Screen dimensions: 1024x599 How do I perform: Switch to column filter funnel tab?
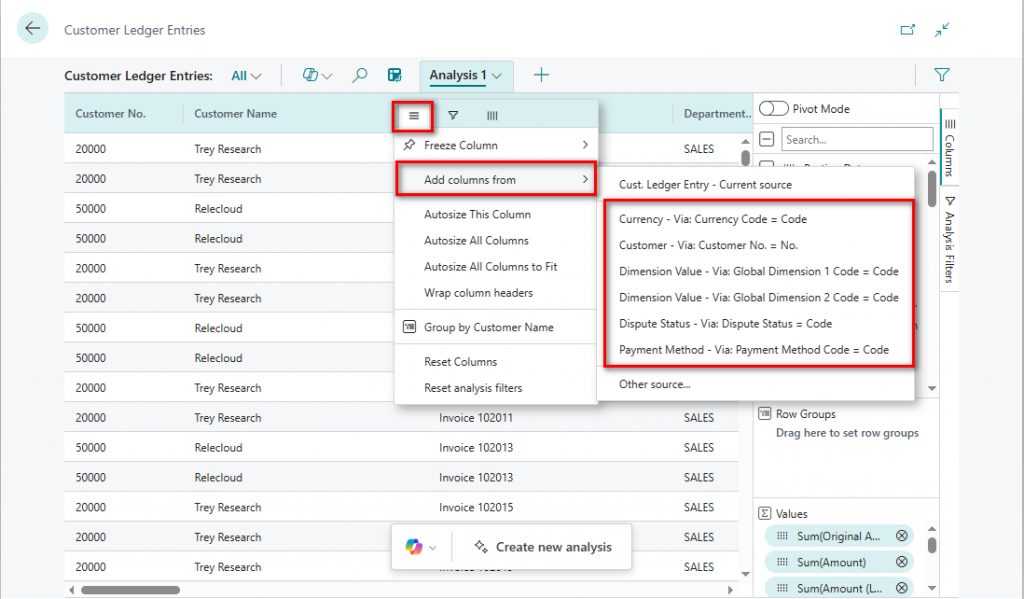click(453, 116)
